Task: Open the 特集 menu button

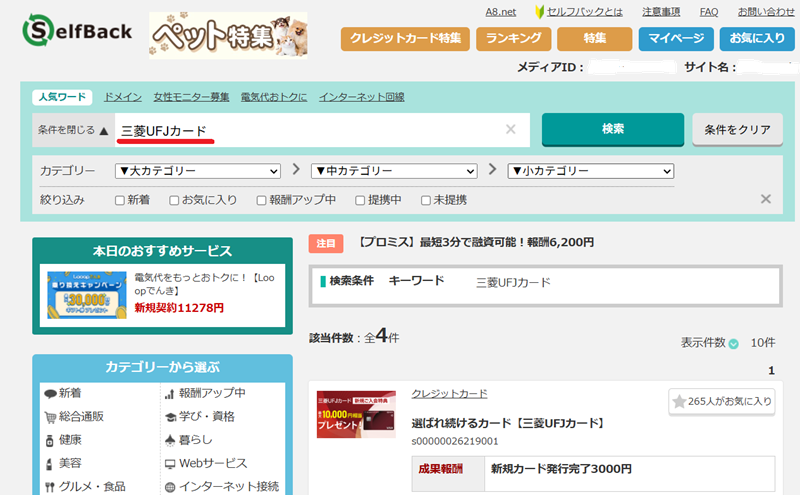Action: point(594,39)
